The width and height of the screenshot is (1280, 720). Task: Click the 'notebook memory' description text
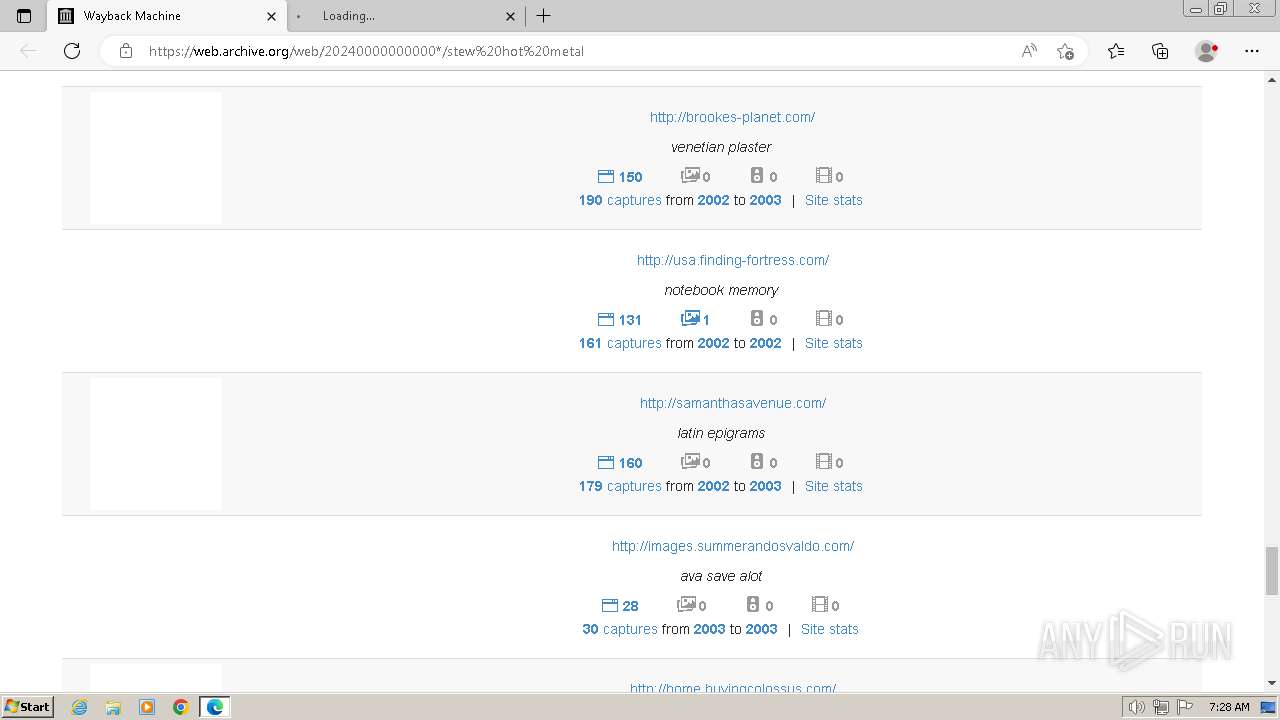(x=721, y=290)
